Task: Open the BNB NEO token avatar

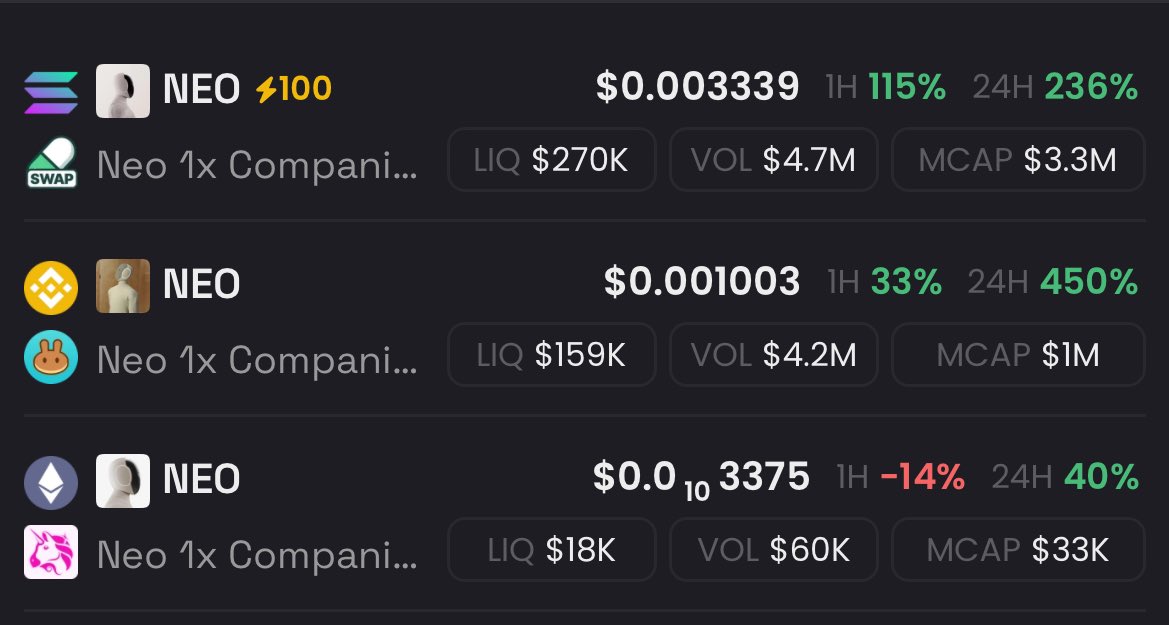Action: 123,286
